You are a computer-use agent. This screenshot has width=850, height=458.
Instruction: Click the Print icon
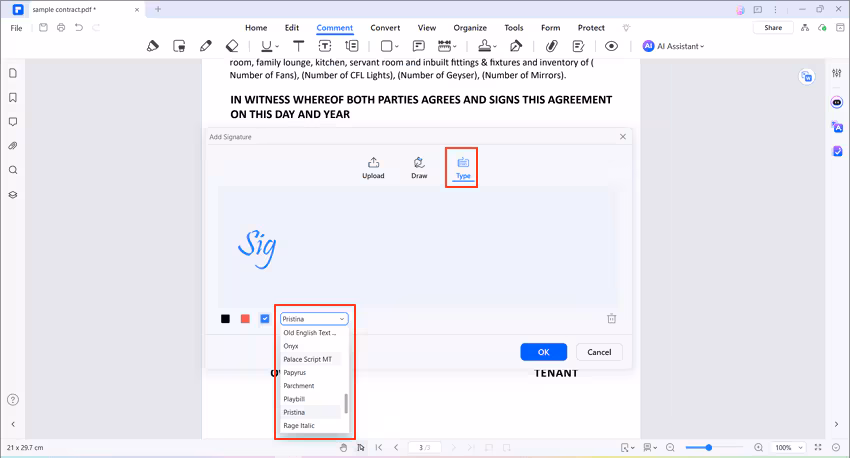61,28
